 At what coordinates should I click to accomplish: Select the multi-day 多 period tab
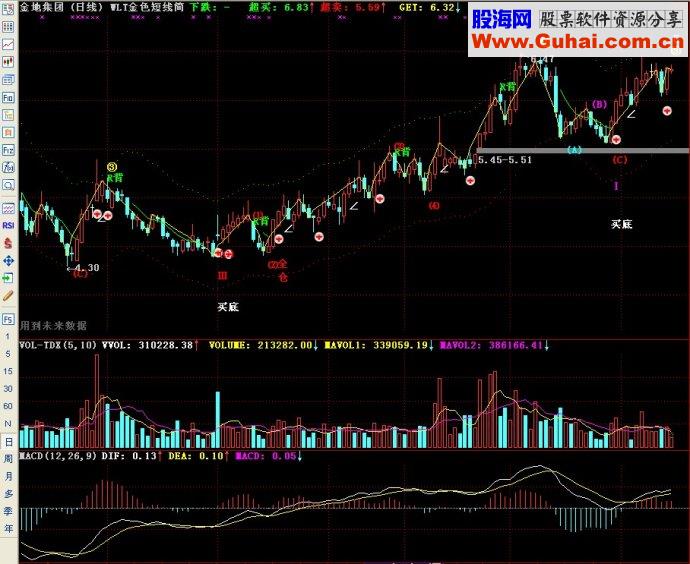coord(8,494)
